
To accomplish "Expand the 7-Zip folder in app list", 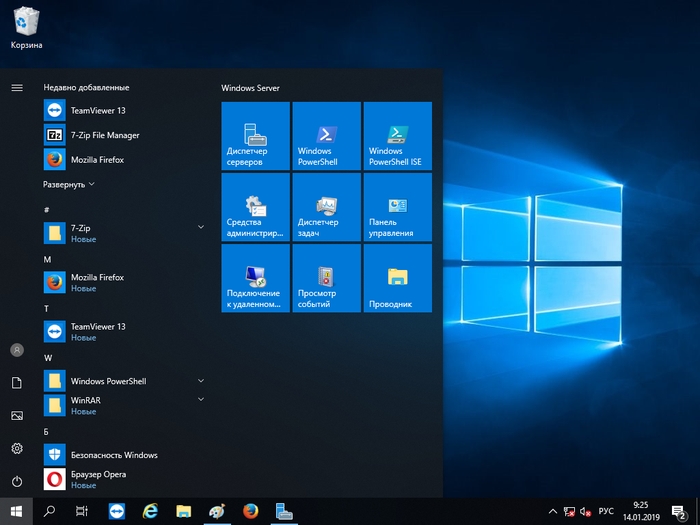I will (201, 228).
